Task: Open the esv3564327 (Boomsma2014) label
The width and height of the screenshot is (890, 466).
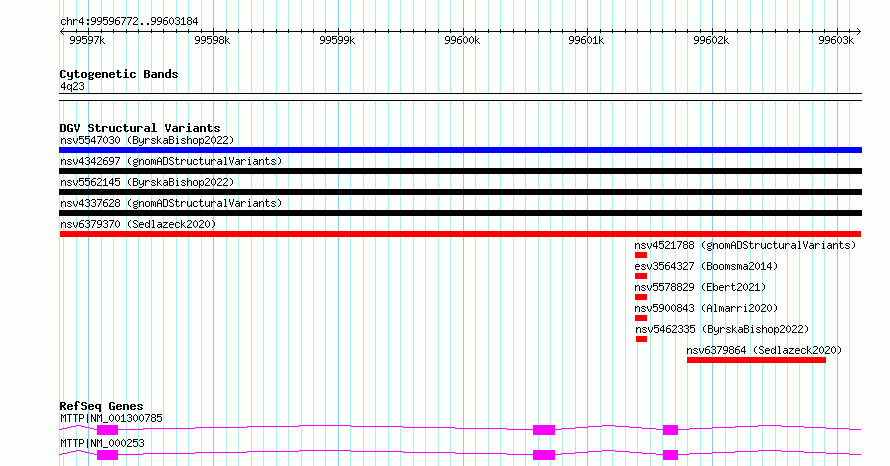Action: click(706, 266)
